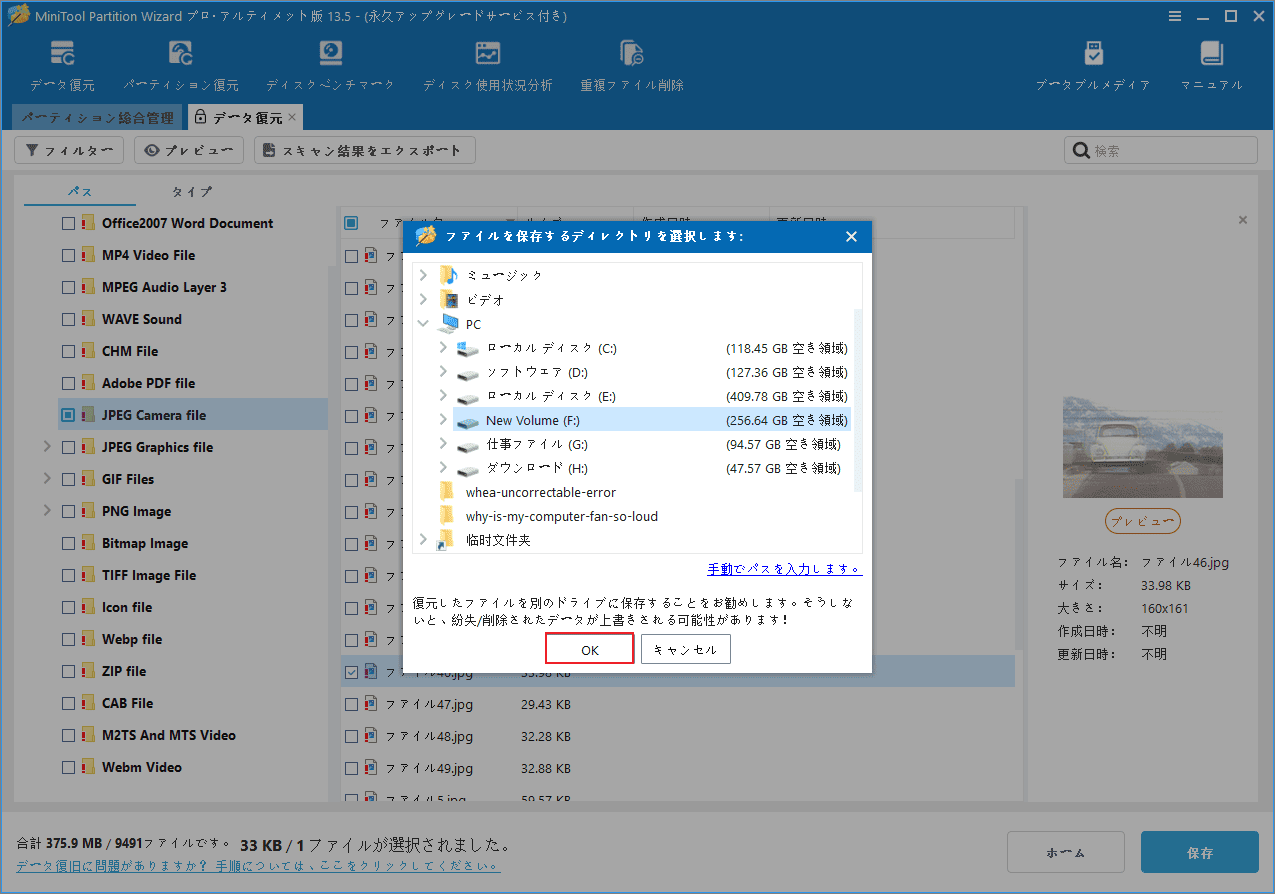1275x894 pixels.
Task: Click the manual path entry link
Action: 785,567
